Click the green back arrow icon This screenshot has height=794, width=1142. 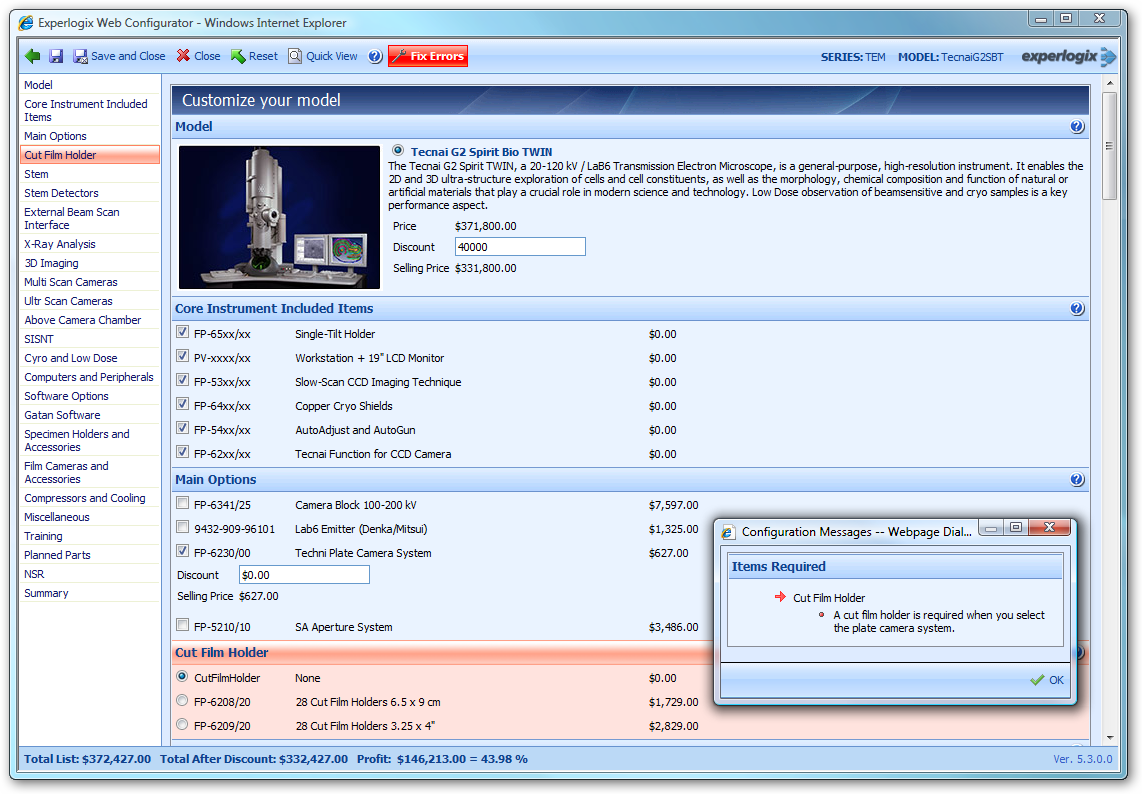point(32,56)
